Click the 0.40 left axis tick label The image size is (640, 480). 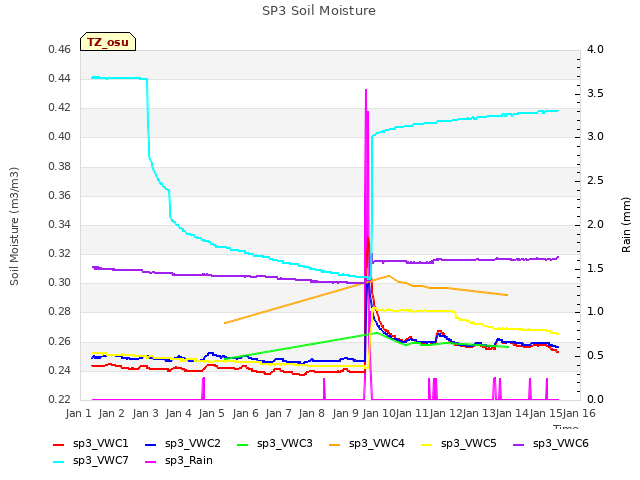60,137
